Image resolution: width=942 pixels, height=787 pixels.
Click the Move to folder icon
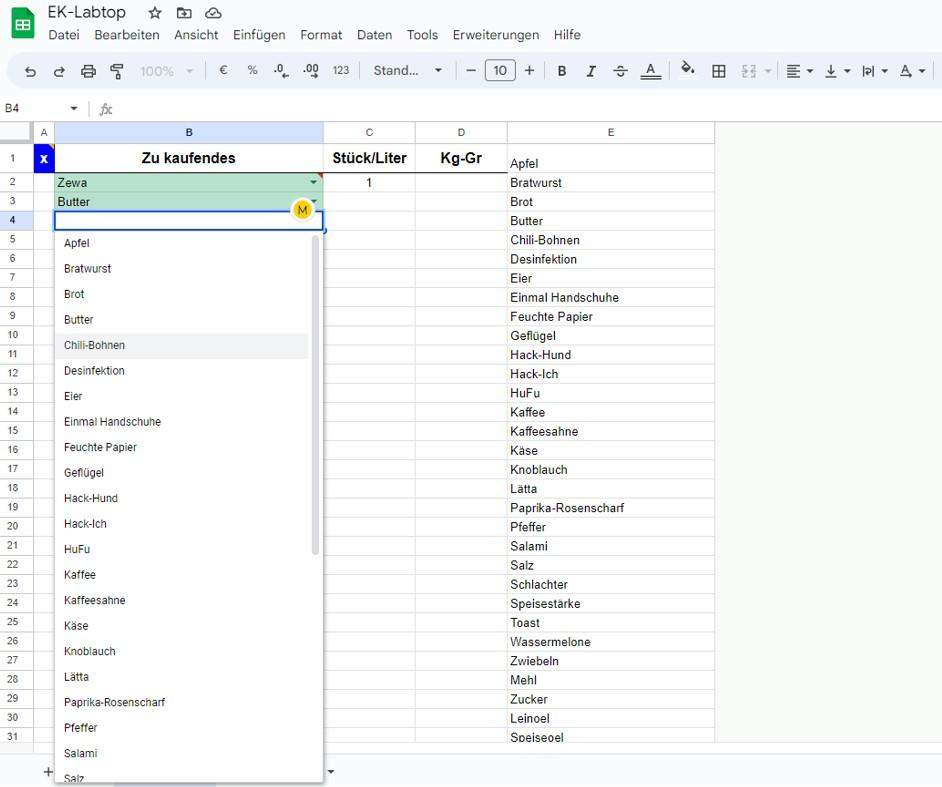coord(184,13)
